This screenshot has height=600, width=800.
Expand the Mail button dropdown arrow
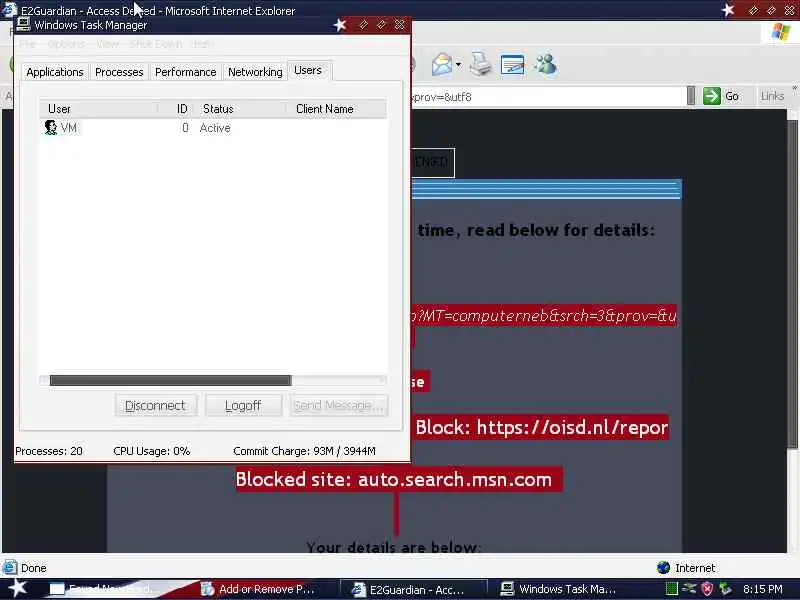click(x=458, y=65)
